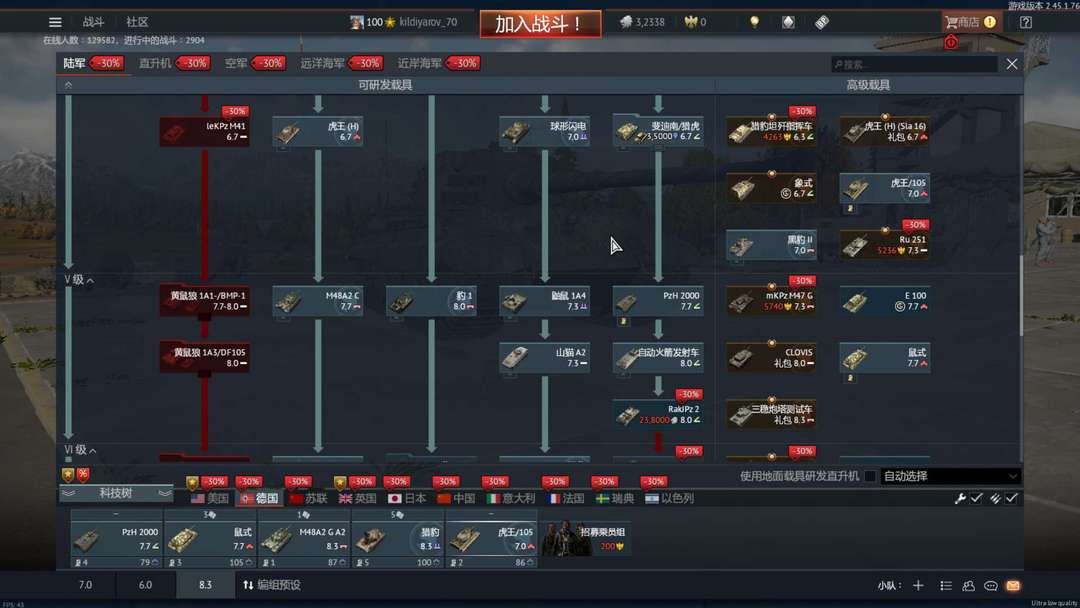Choose the 7.0 lineup preset
The image size is (1080, 608).
coord(85,585)
